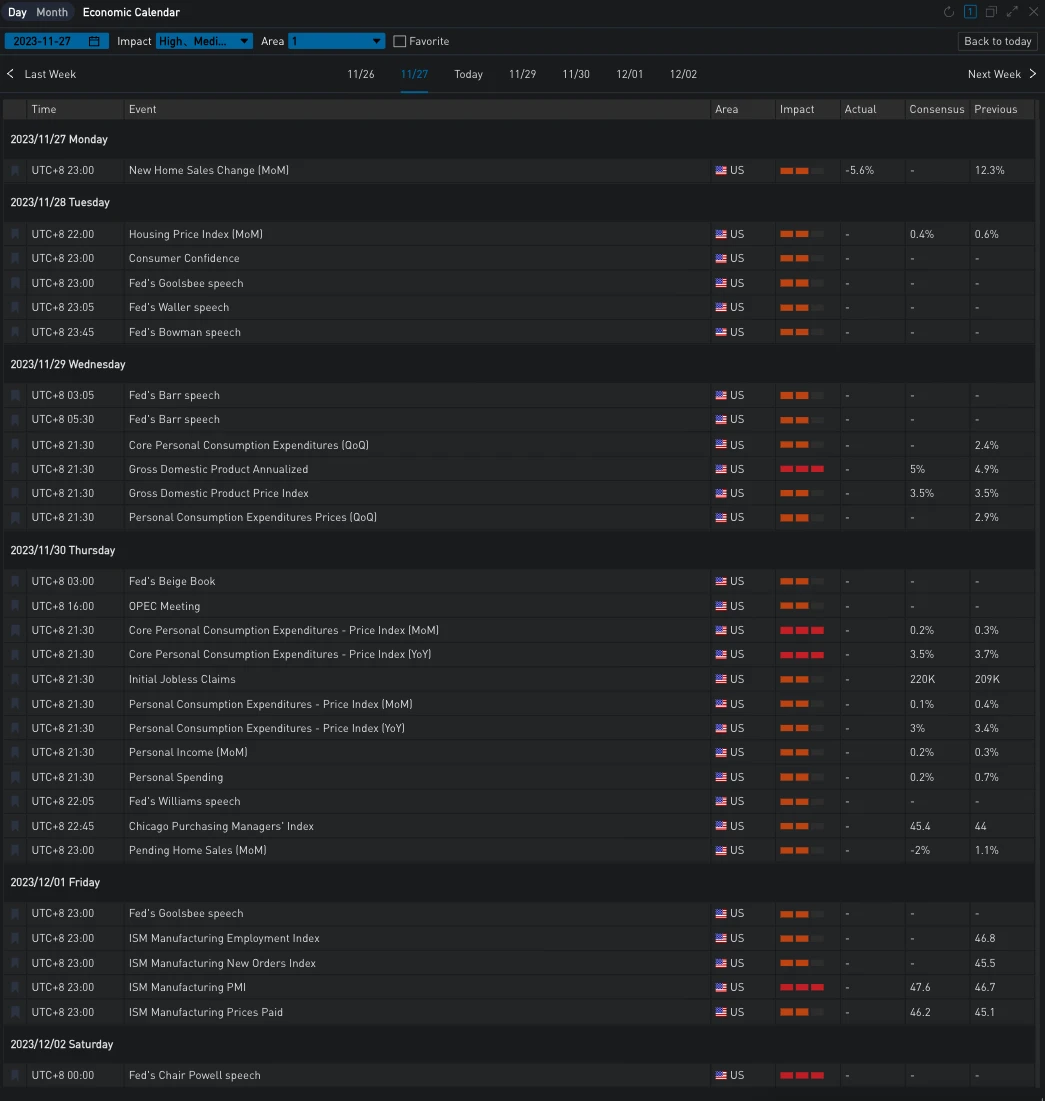Switch to Month view toggle
The width and height of the screenshot is (1045, 1101).
52,12
